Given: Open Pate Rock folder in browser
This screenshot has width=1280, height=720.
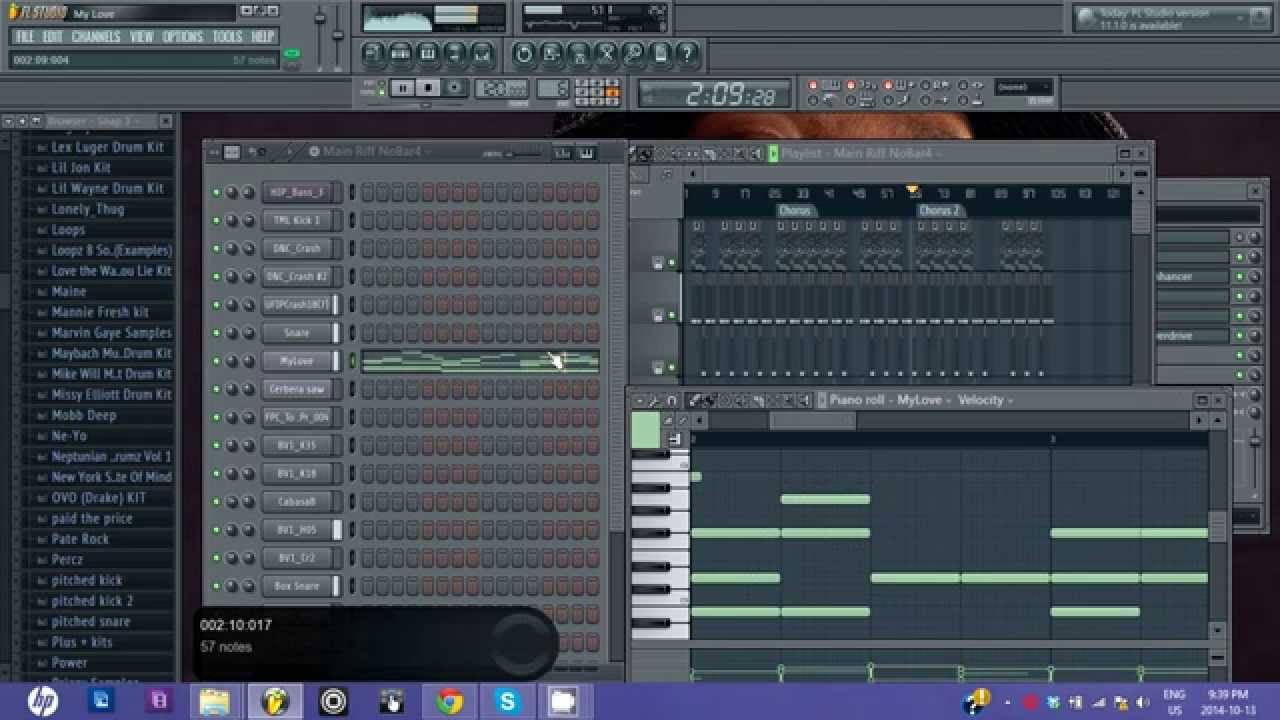Looking at the screenshot, I should click(x=80, y=539).
